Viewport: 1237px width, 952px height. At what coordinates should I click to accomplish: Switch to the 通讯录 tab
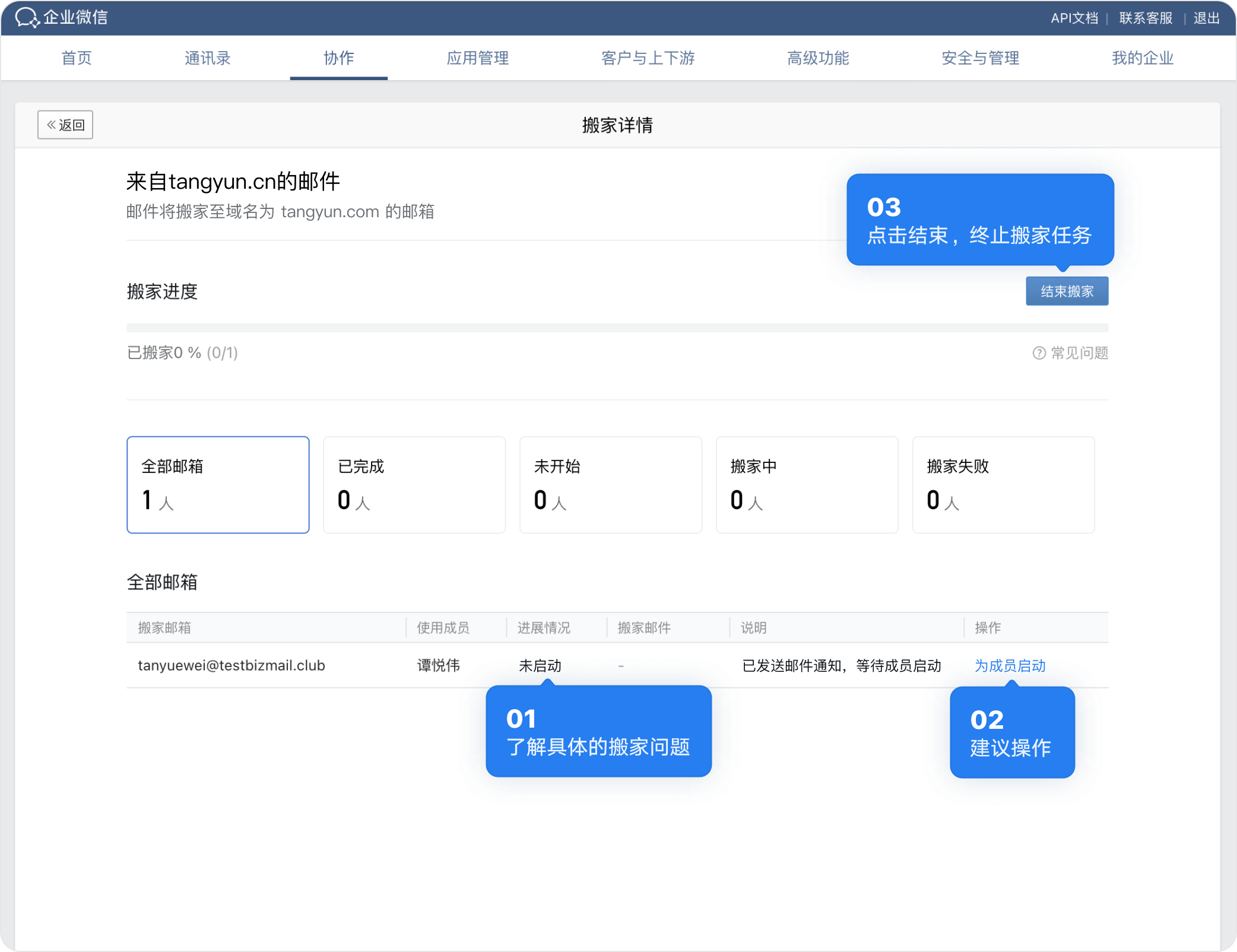coord(207,58)
